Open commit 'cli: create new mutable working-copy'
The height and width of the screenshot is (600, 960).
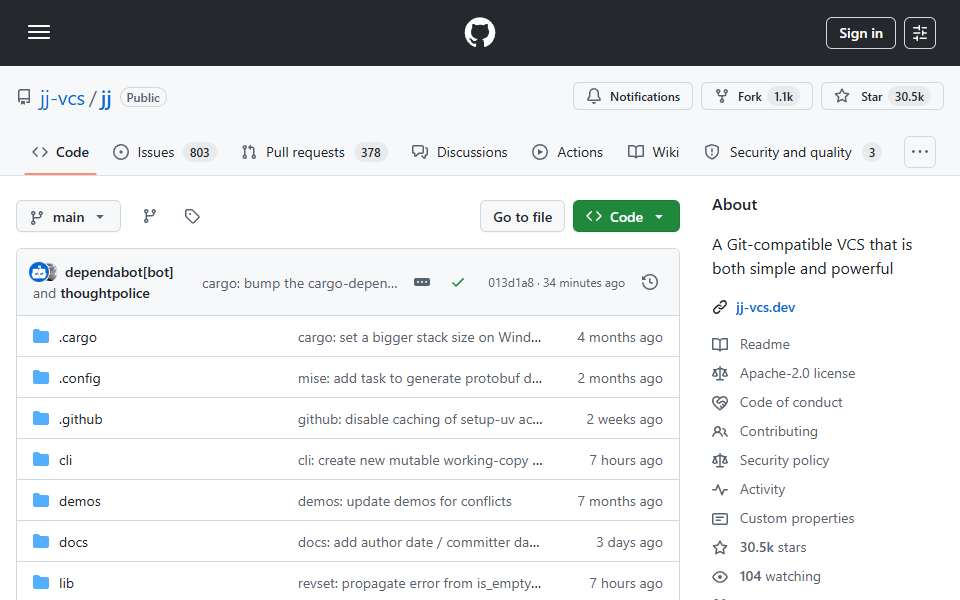[419, 460]
